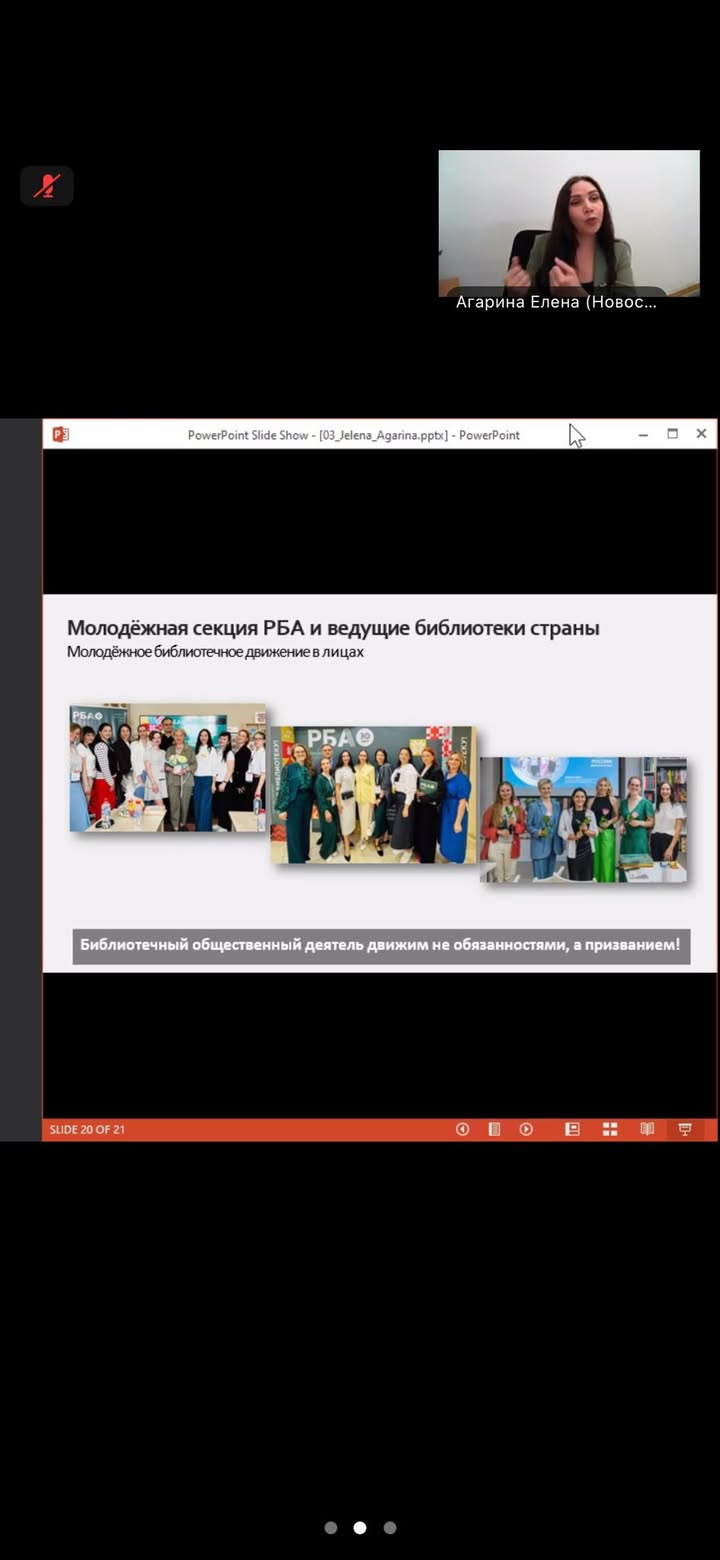Screen dimensions: 720x1560
Task: Click the left group photo on slide
Action: coord(167,768)
